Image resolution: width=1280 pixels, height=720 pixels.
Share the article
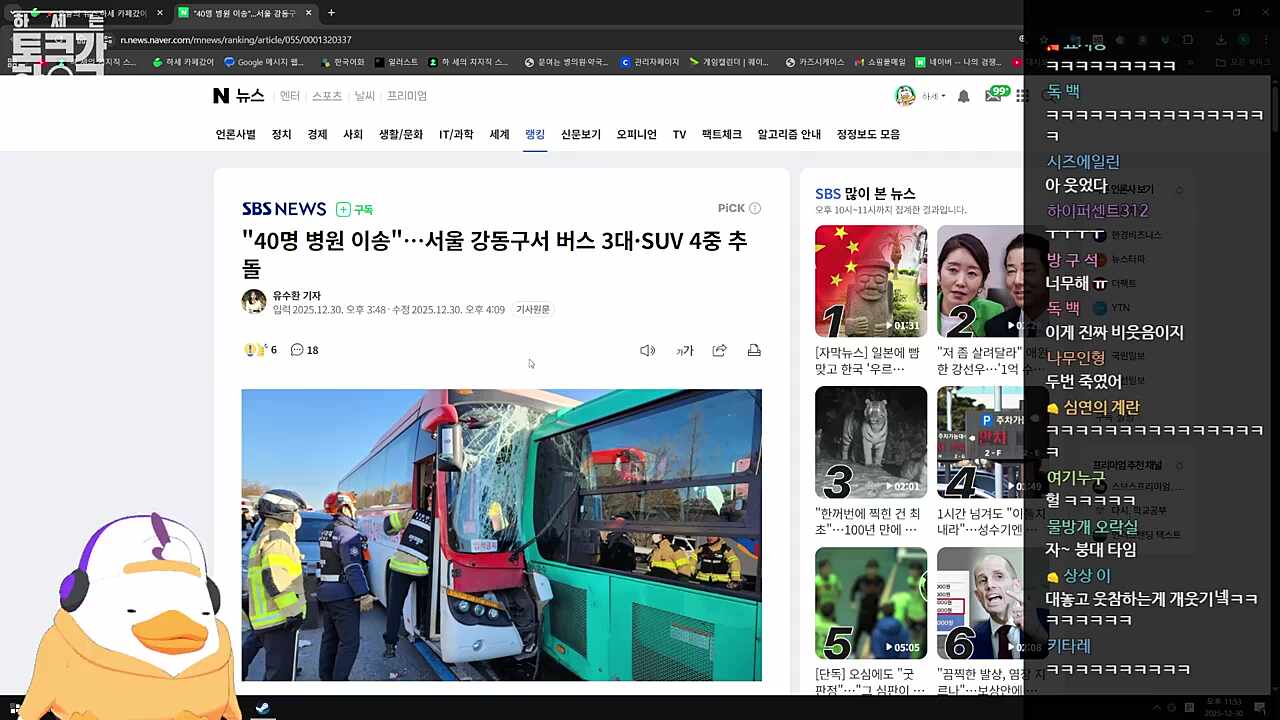click(x=719, y=350)
